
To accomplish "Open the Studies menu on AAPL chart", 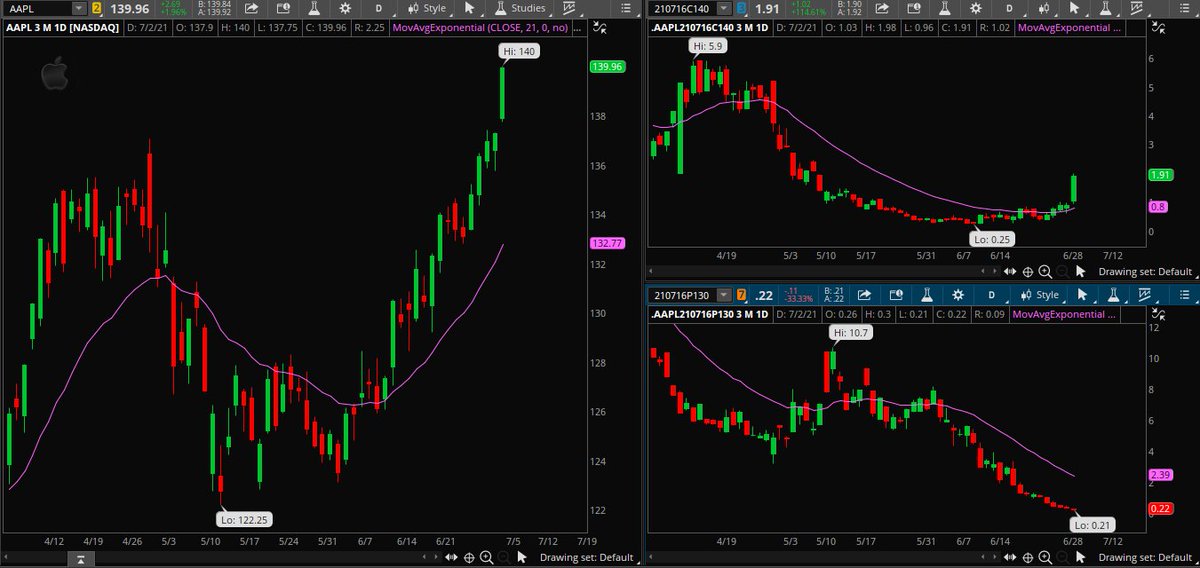I will click(520, 8).
